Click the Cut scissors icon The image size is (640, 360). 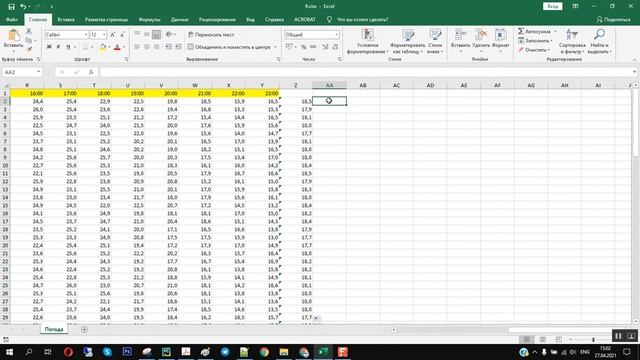(x=29, y=31)
